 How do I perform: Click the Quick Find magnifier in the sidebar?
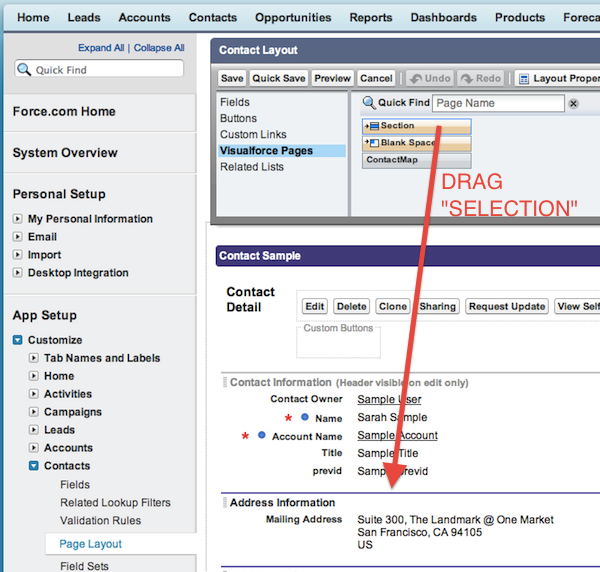tap(24, 69)
